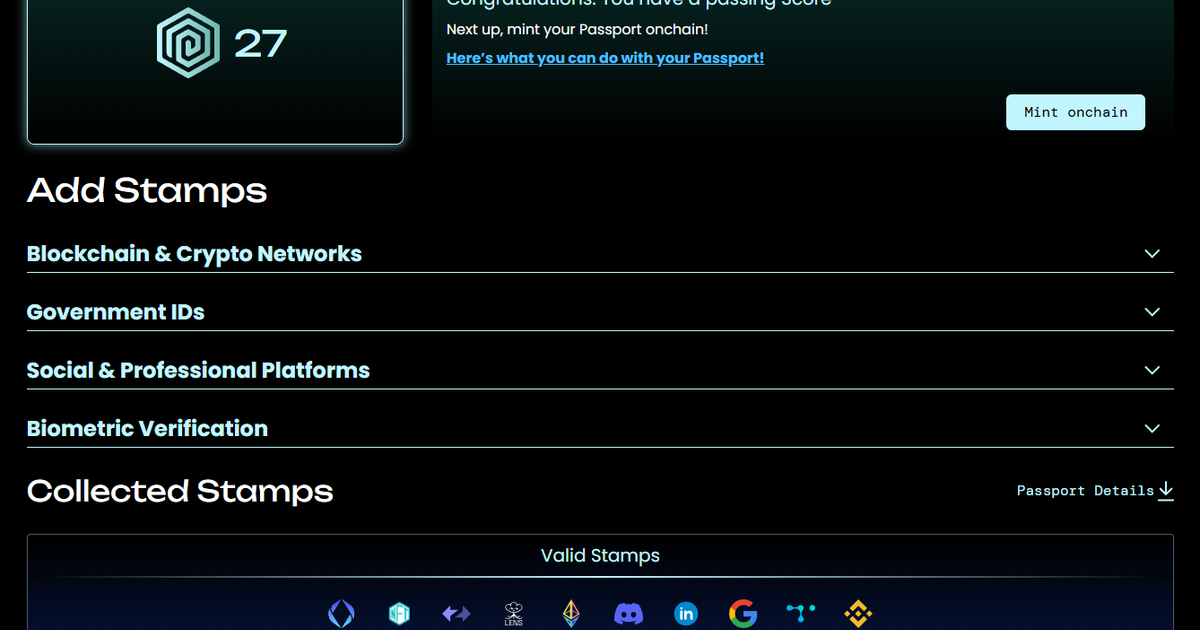Click the Google stamp icon
This screenshot has height=630, width=1200.
[743, 614]
